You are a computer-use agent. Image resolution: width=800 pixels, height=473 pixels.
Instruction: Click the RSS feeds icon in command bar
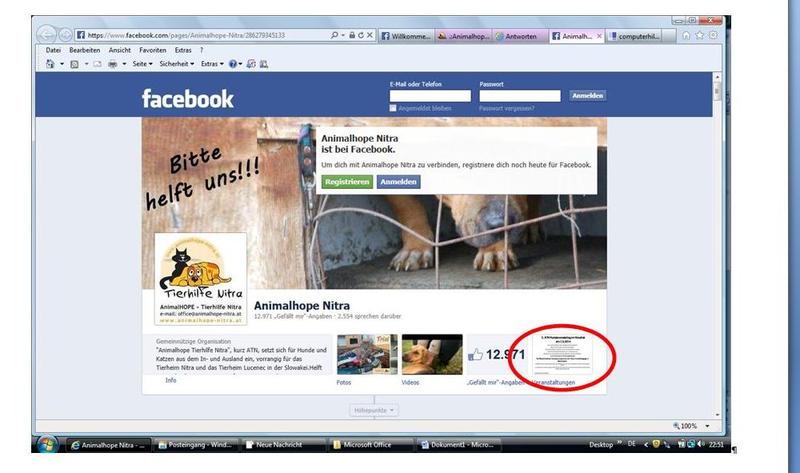(x=74, y=64)
